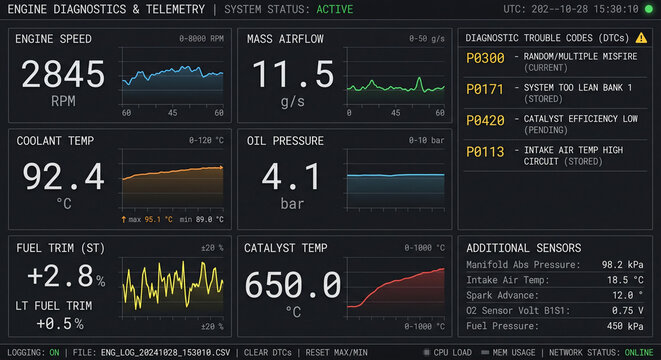Click the catalyst temp red chart
This screenshot has height=360, width=661.
[x=395, y=287]
